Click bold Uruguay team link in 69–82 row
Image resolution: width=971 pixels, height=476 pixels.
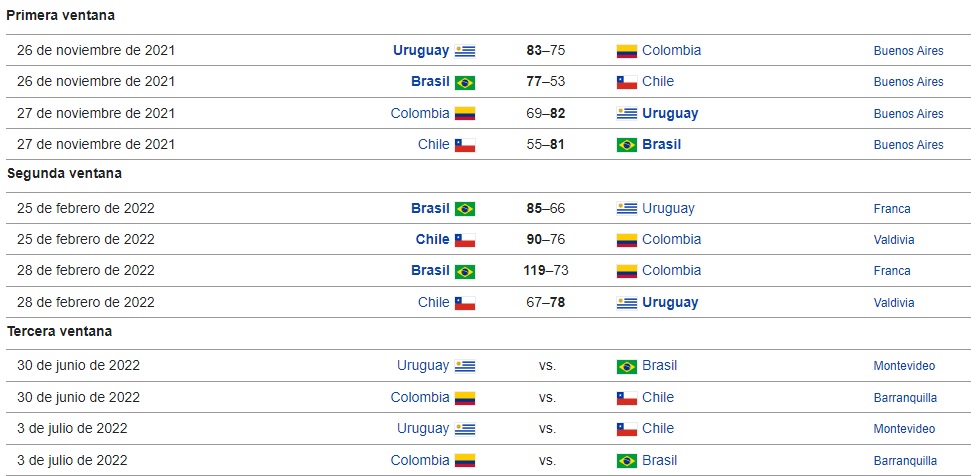pyautogui.click(x=670, y=113)
